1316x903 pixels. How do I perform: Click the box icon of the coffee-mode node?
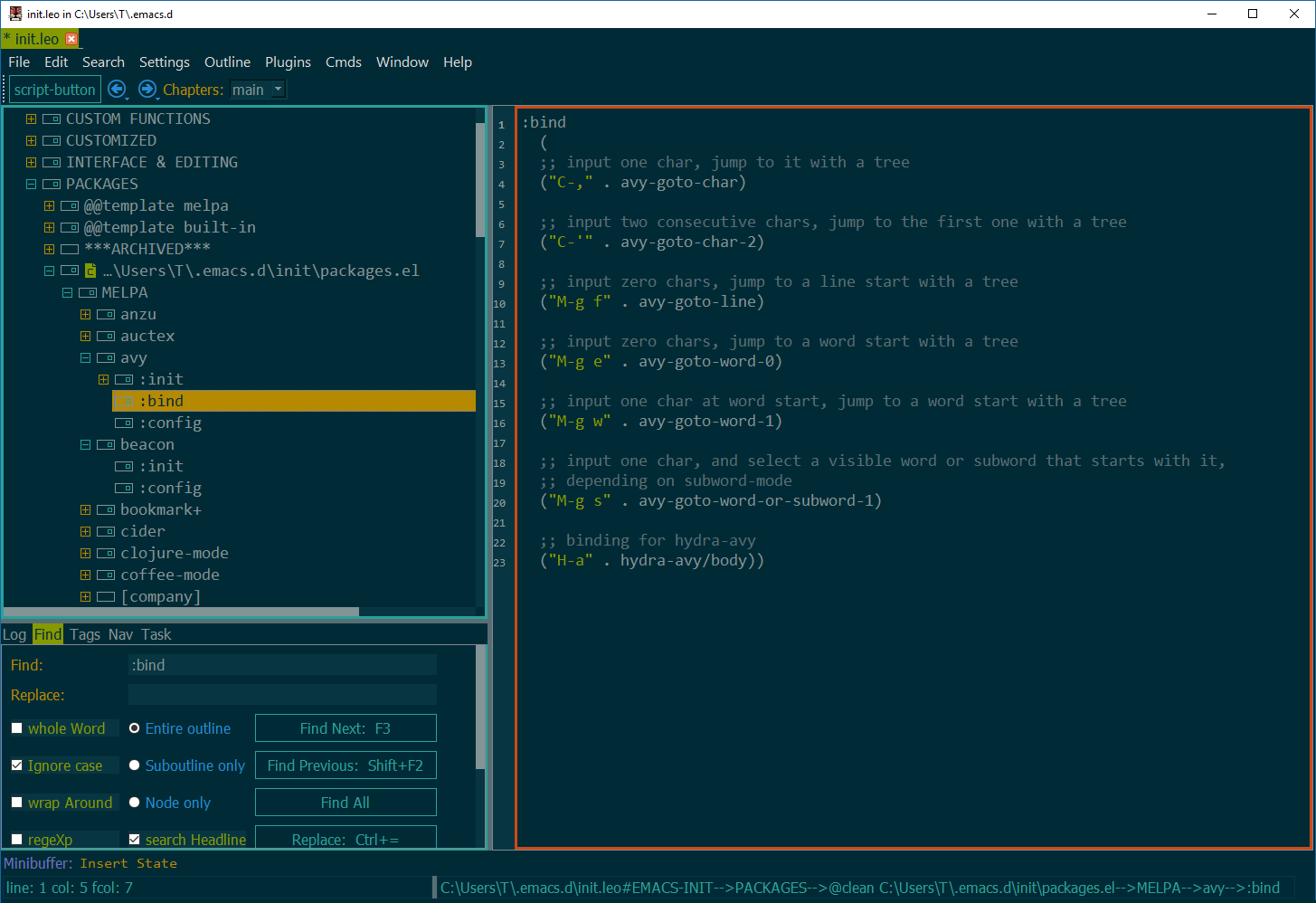click(106, 575)
